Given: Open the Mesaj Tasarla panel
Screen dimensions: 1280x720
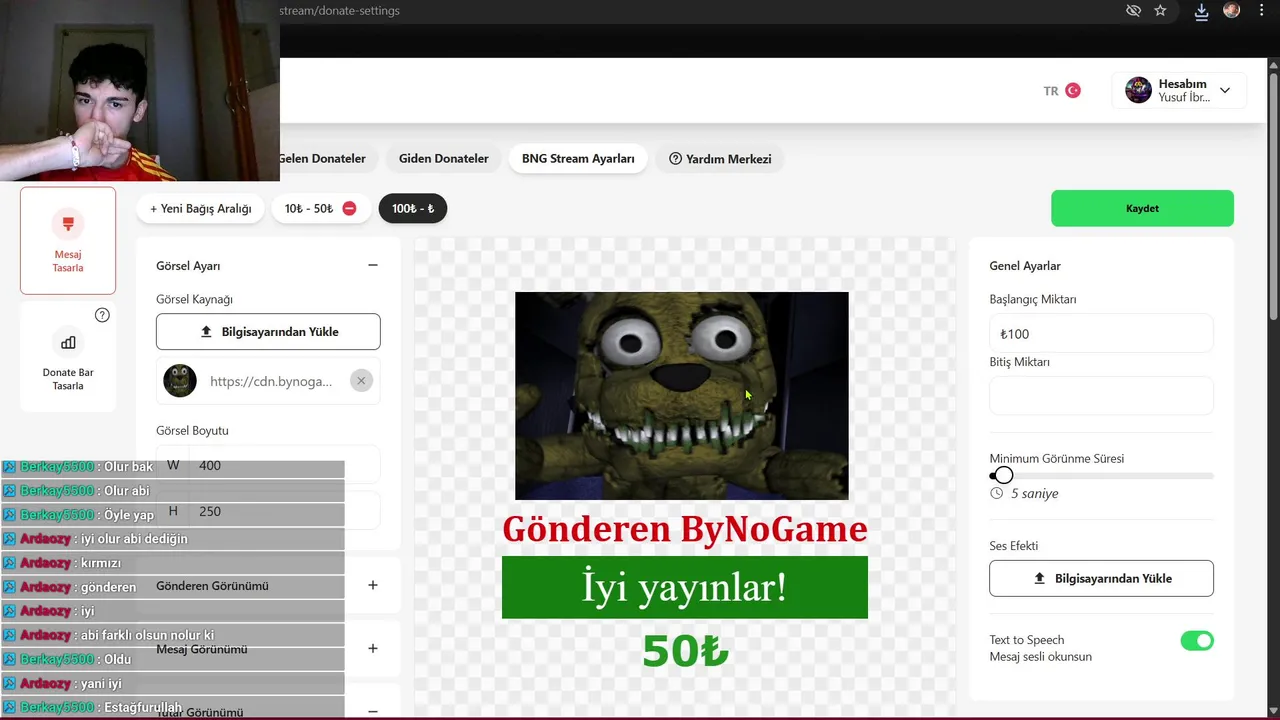Looking at the screenshot, I should pos(68,241).
